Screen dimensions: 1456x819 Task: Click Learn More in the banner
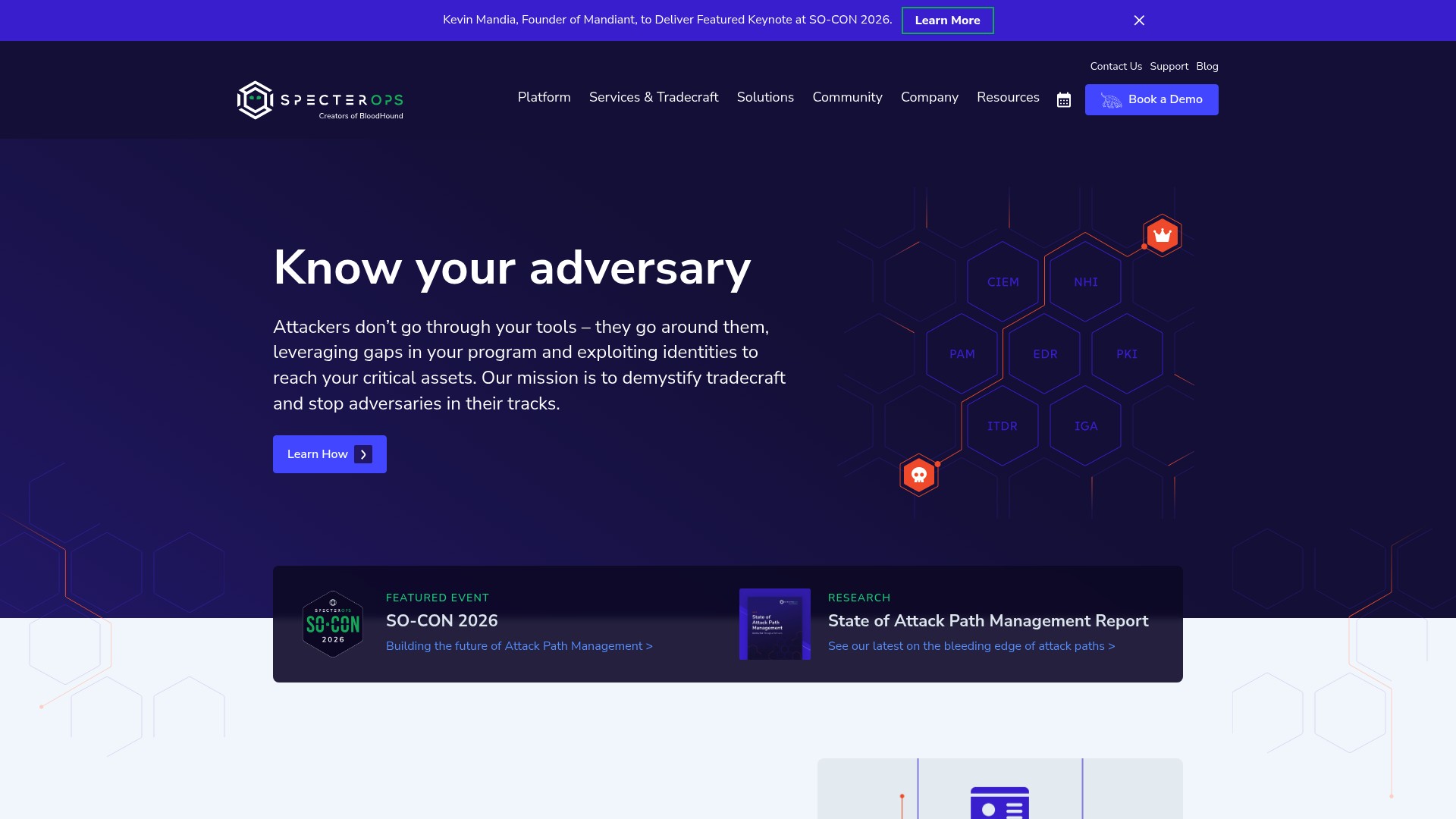947,20
